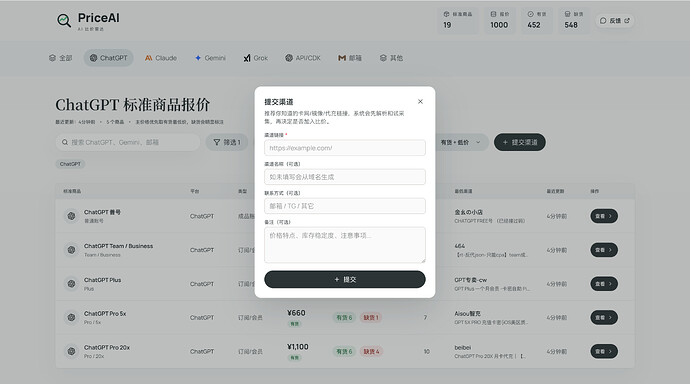Open the 有货 · 低价 sort dropdown
690x384 pixels.
click(461, 142)
